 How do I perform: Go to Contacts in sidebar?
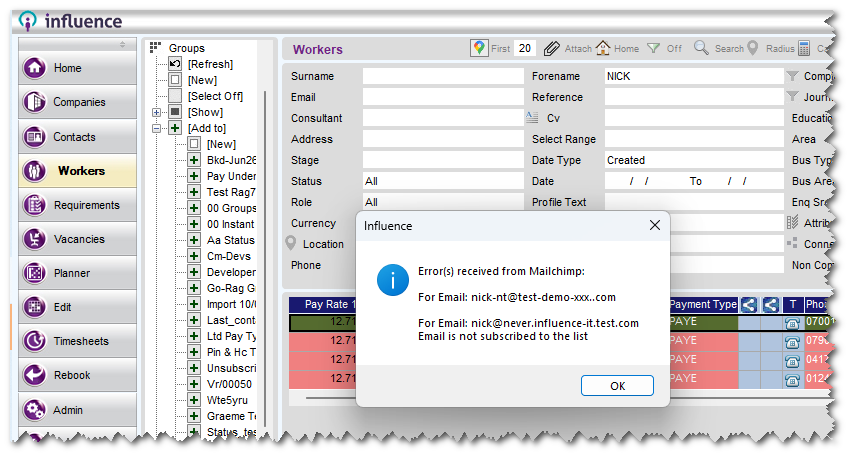77,137
